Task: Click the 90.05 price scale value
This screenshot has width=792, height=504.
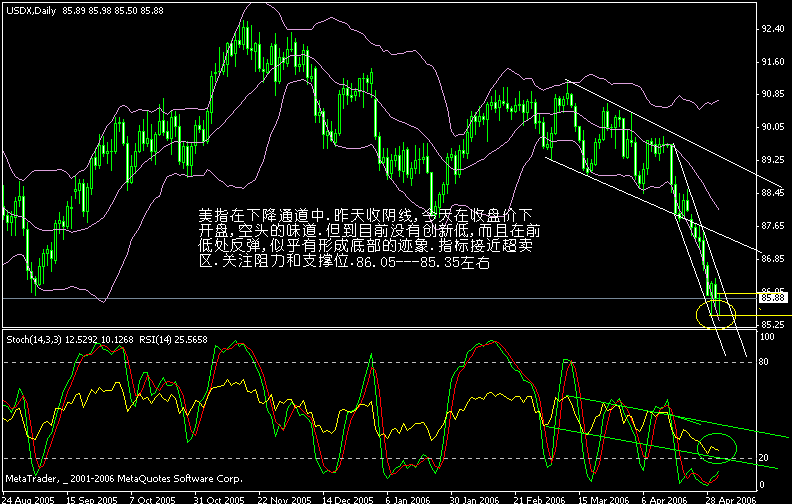Action: 773,127
